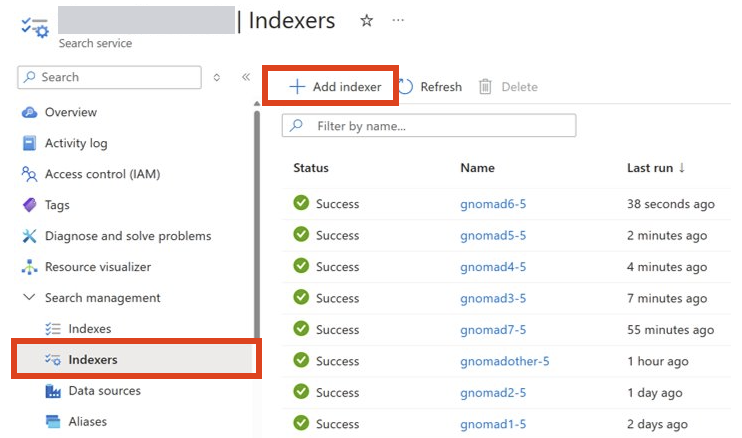Click the Last run column header text
Viewport: 742px width, 438px height.
(x=650, y=168)
